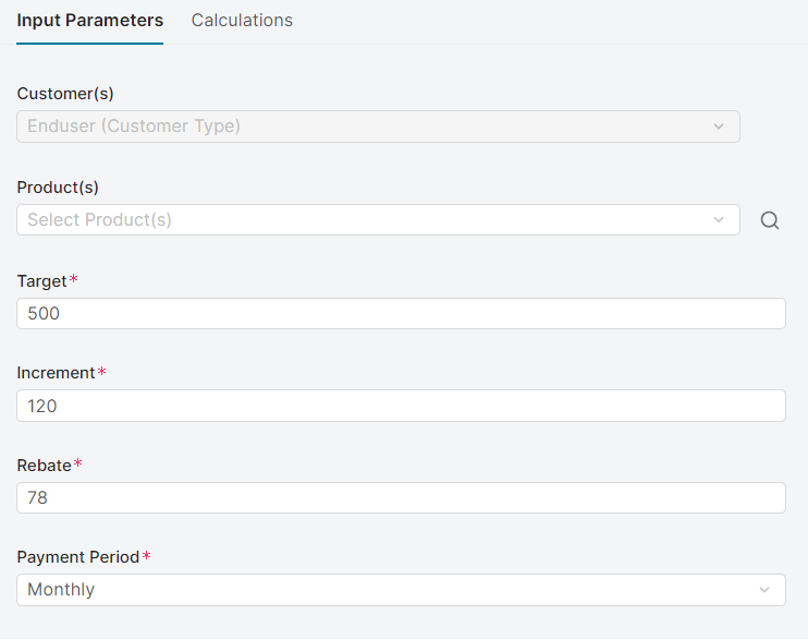The height and width of the screenshot is (640, 808).
Task: Click the Product(s) field label
Action: click(58, 187)
